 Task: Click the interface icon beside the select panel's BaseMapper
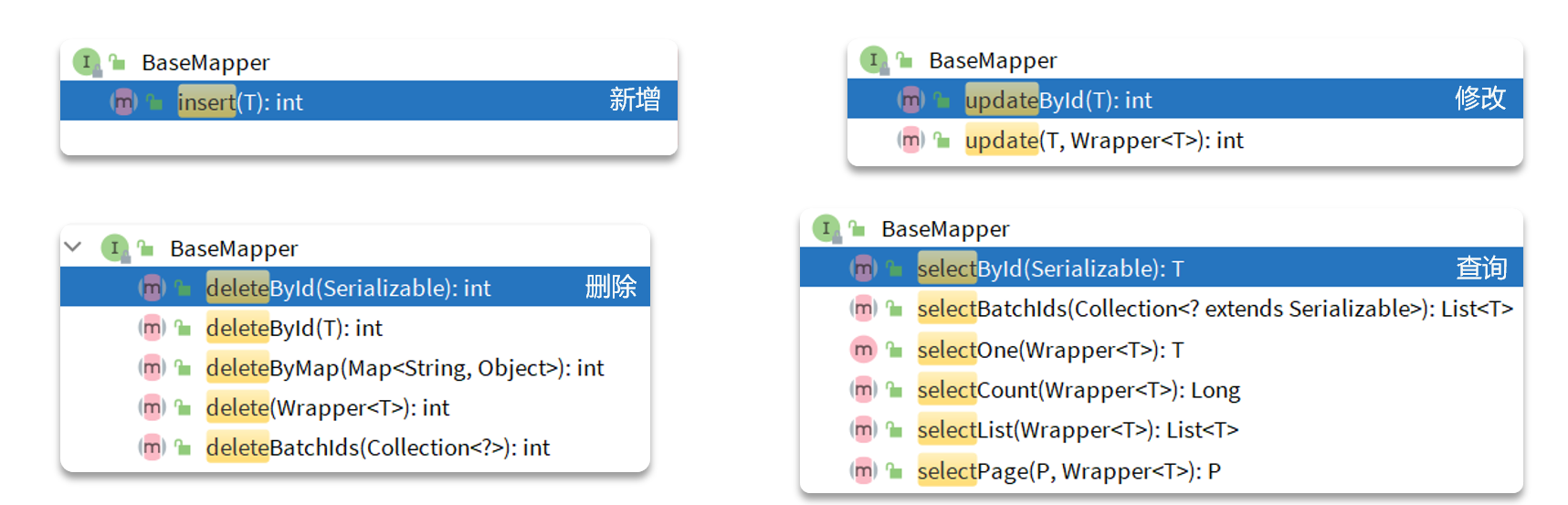(x=826, y=228)
